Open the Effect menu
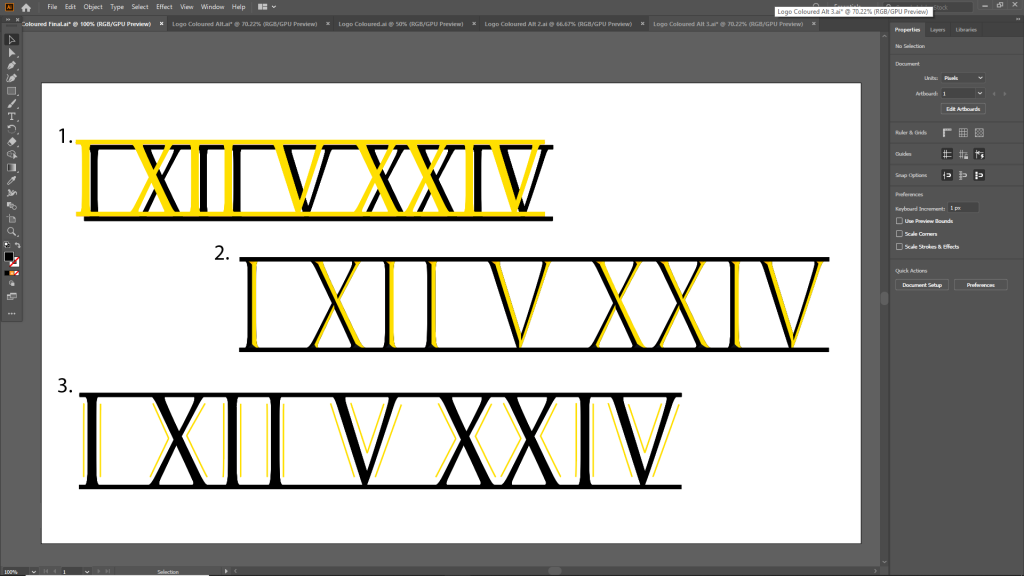1024x576 pixels. click(x=164, y=7)
